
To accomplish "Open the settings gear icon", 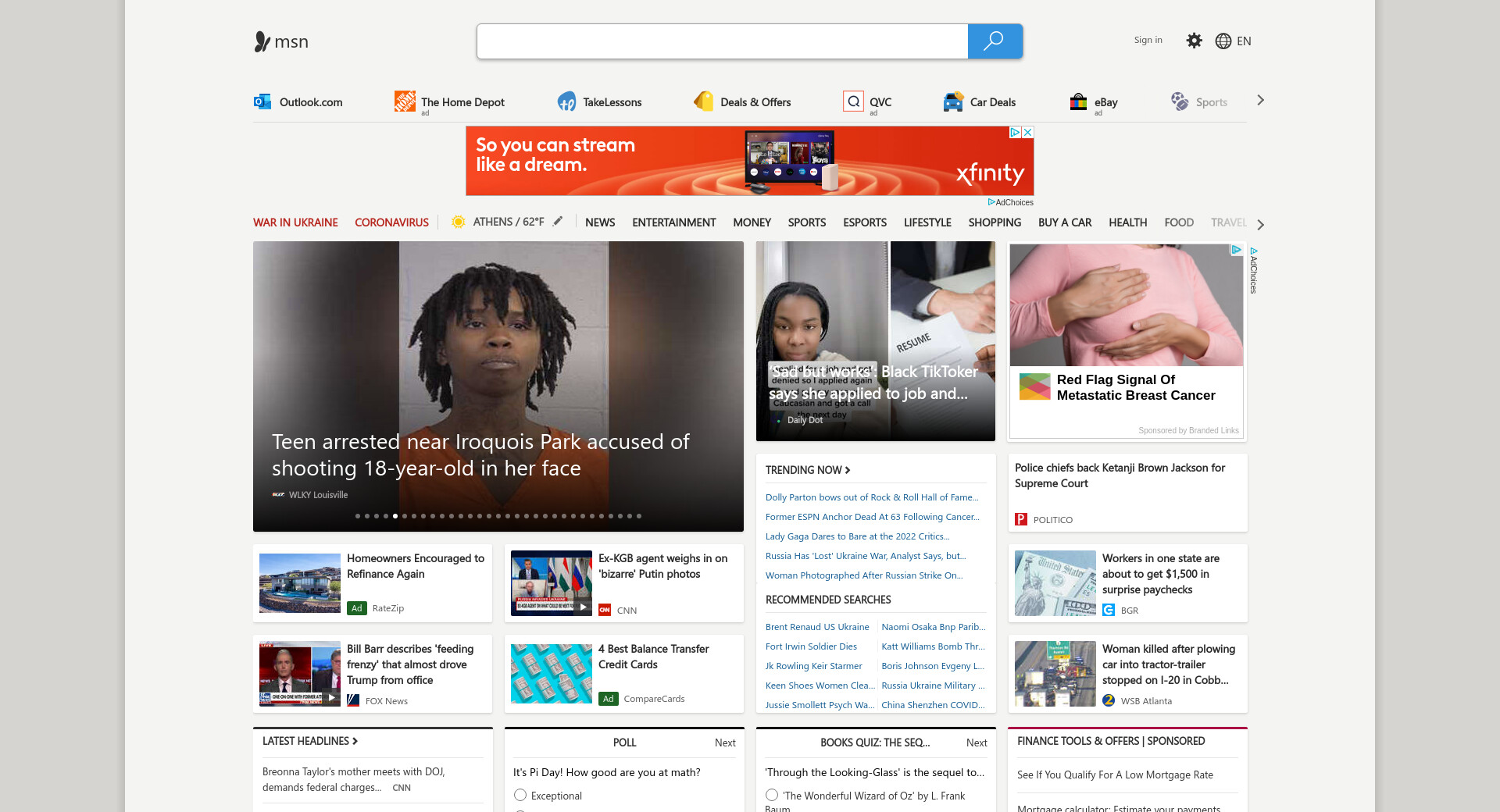I will (x=1194, y=41).
